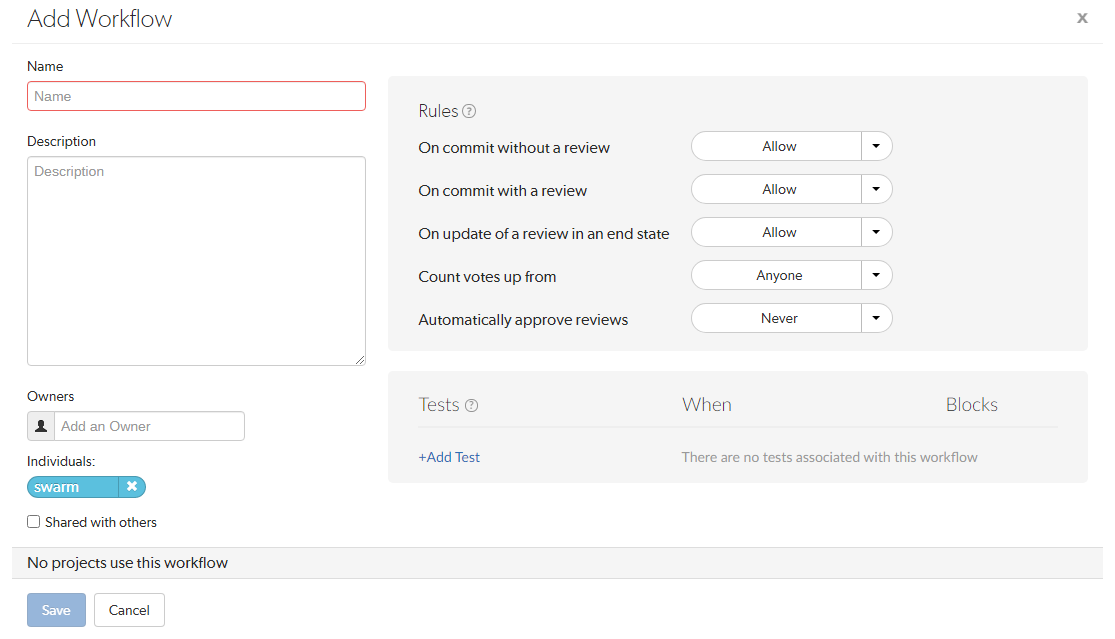The height and width of the screenshot is (639, 1115).
Task: Click inside the Description text area
Action: coord(196,260)
